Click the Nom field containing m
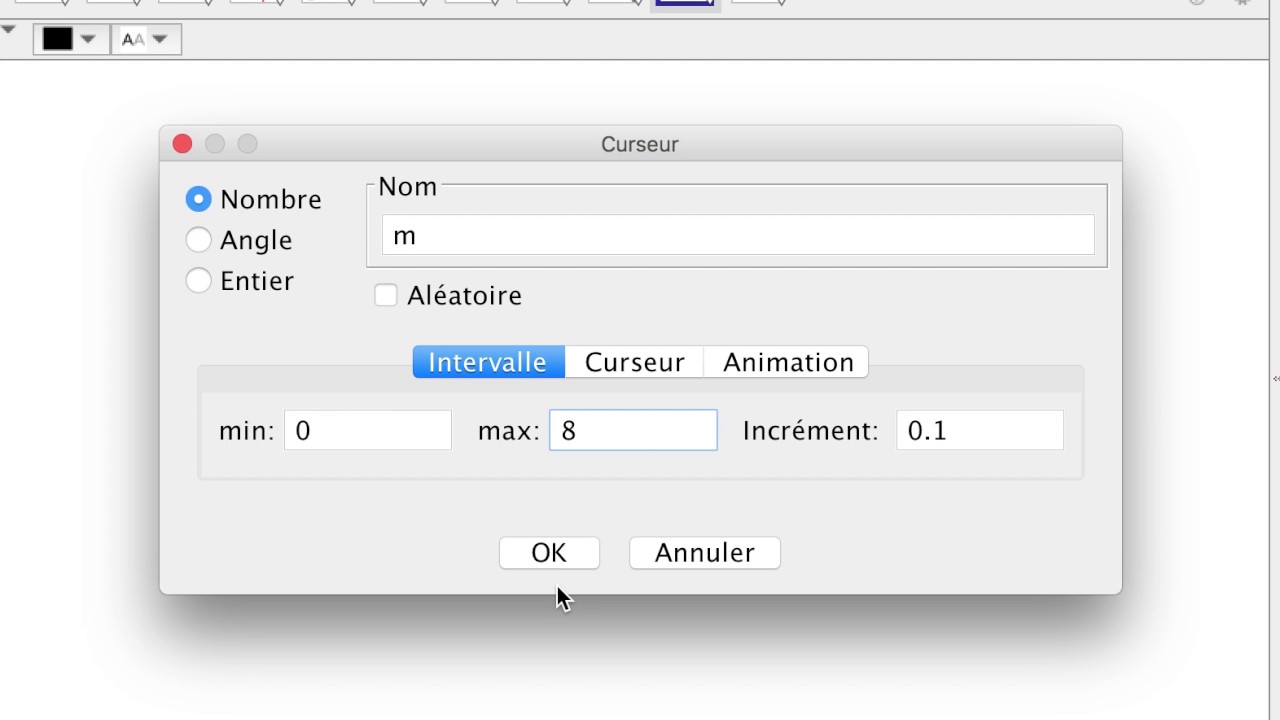The height and width of the screenshot is (720, 1280). pos(738,236)
